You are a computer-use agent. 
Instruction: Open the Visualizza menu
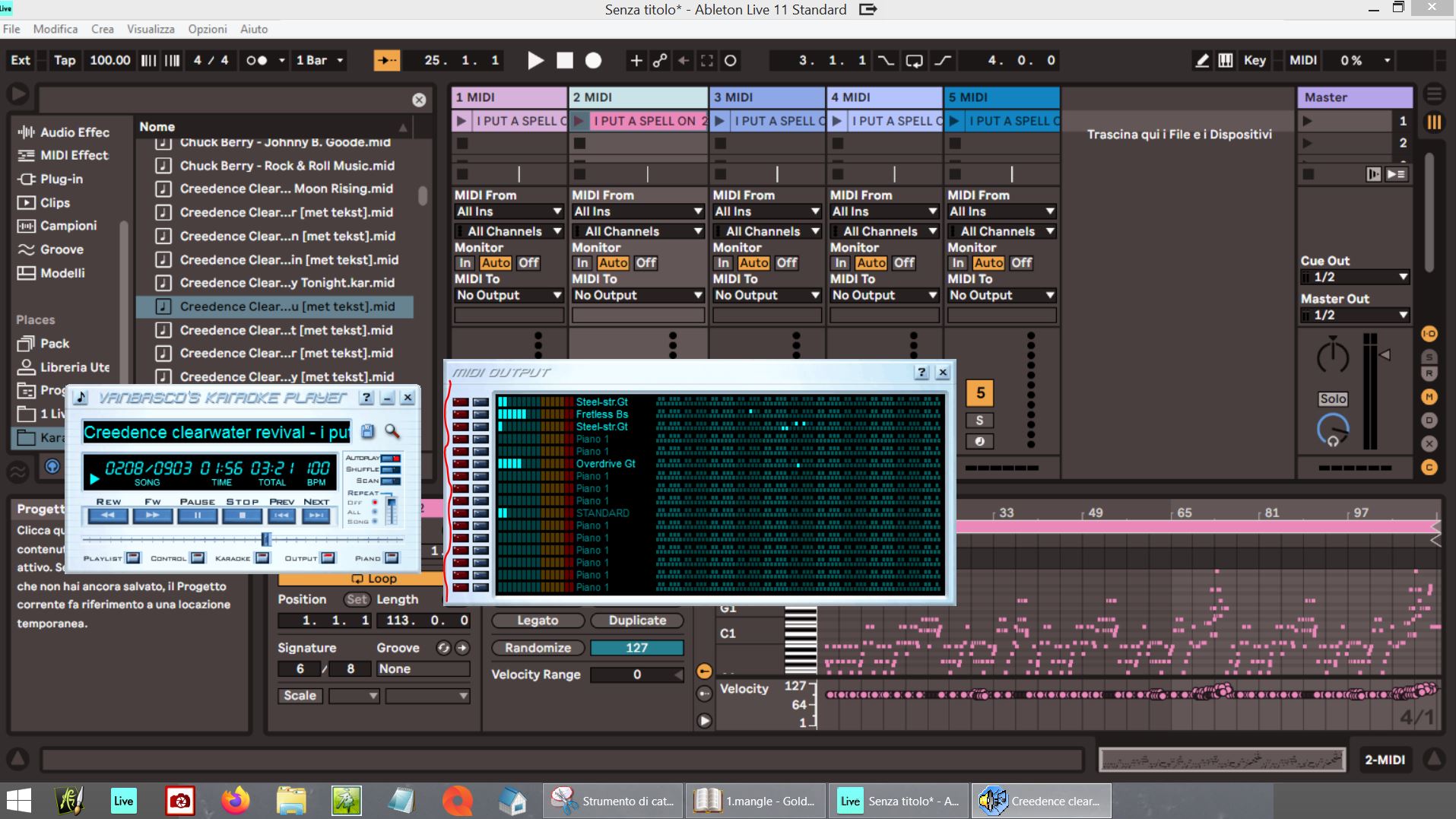(151, 29)
